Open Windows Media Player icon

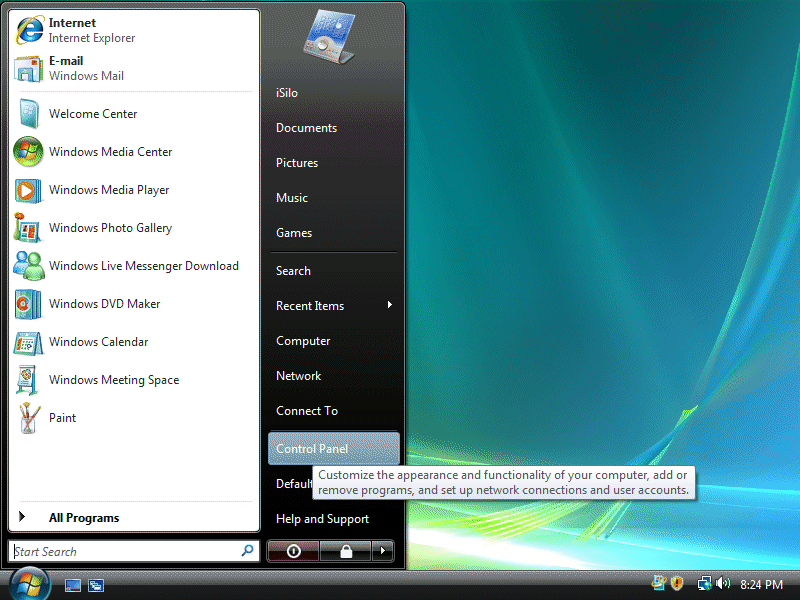pyautogui.click(x=28, y=190)
